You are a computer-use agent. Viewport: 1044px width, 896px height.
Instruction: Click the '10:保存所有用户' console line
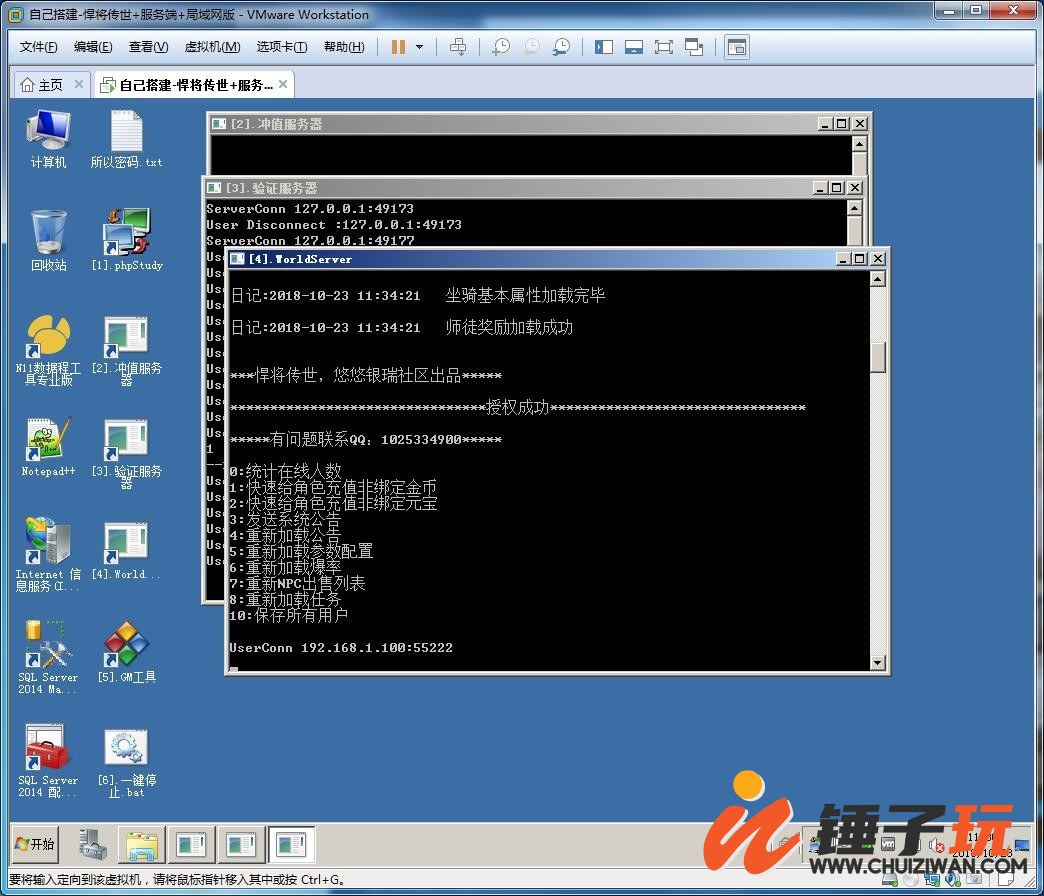point(288,615)
